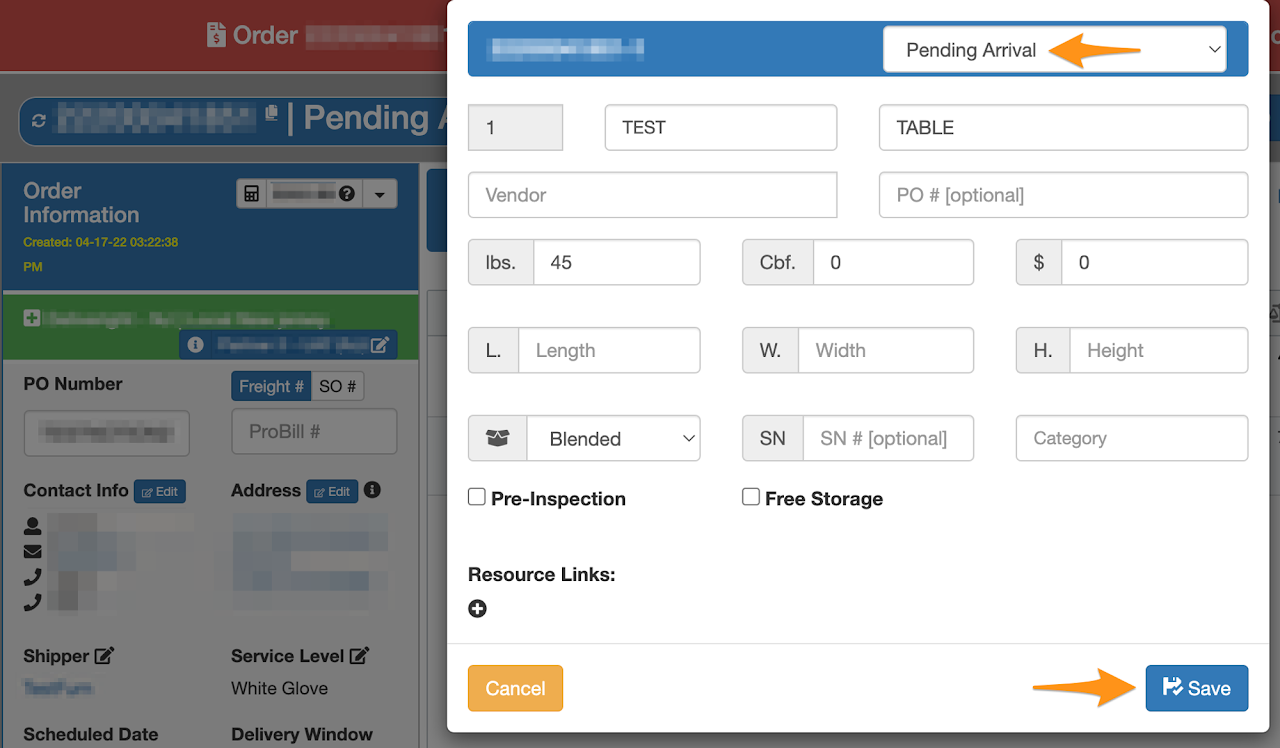1280x748 pixels.
Task: Expand the Order Information caret dropdown
Action: pos(380,195)
